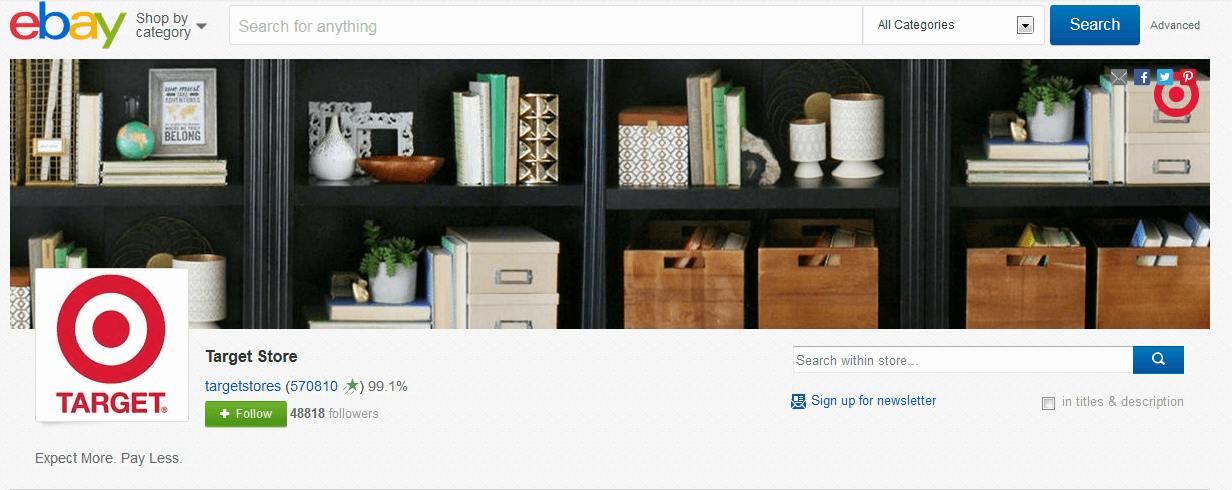This screenshot has width=1232, height=490.
Task: Follow the Target Store
Action: 246,414
